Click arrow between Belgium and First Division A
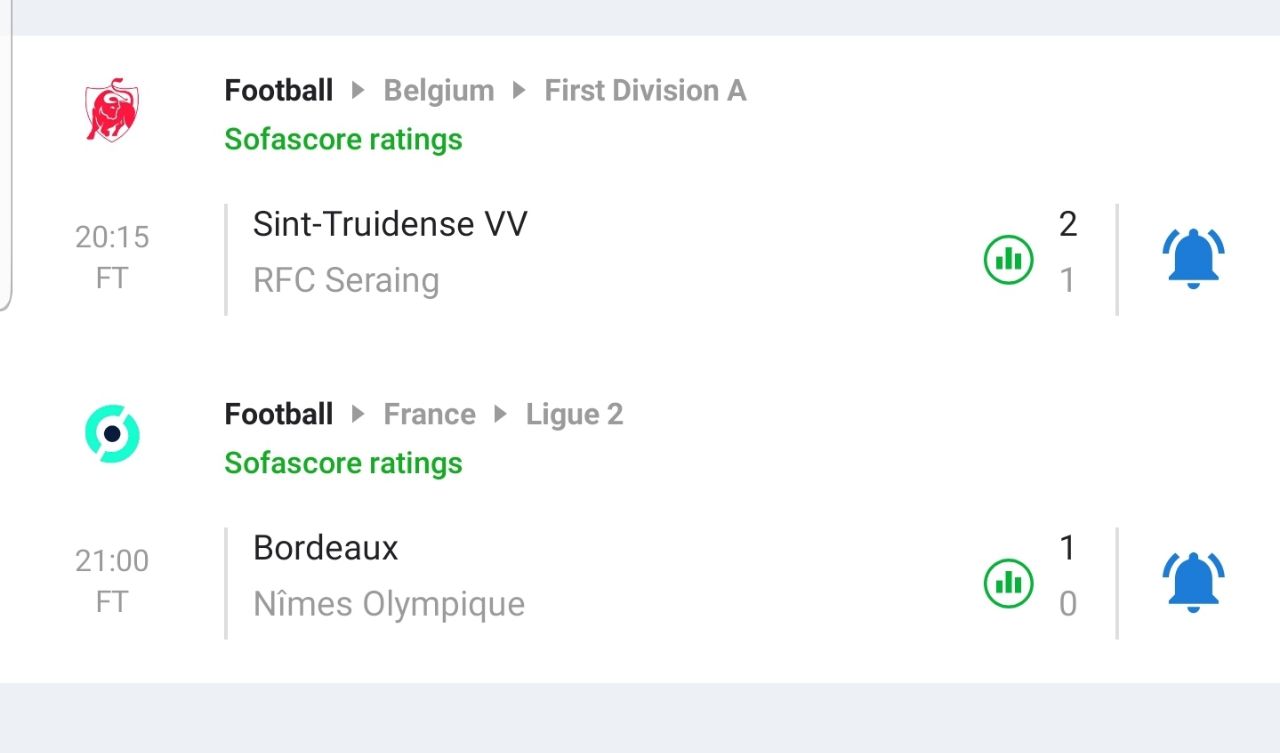The image size is (1280, 753). pos(519,91)
